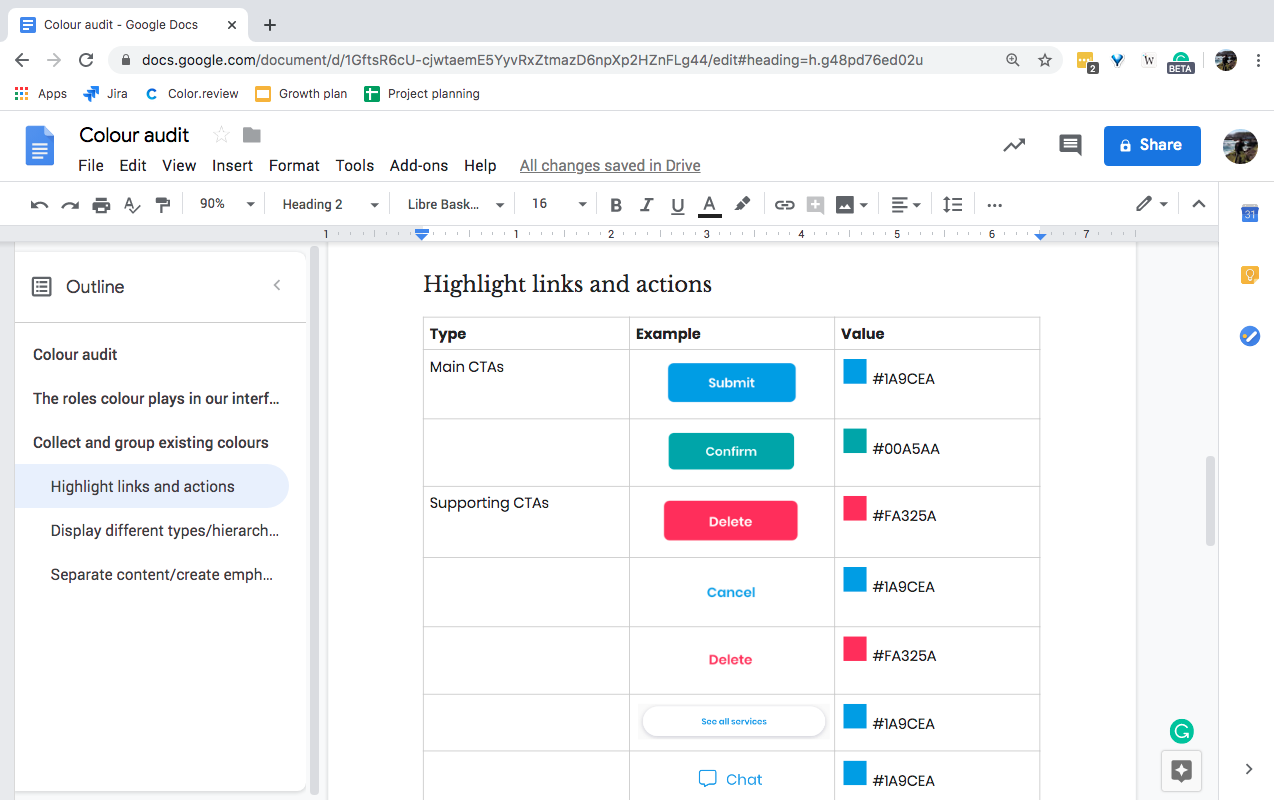Click the browser Back arrow
Viewport: 1274px width, 800px height.
tap(22, 60)
